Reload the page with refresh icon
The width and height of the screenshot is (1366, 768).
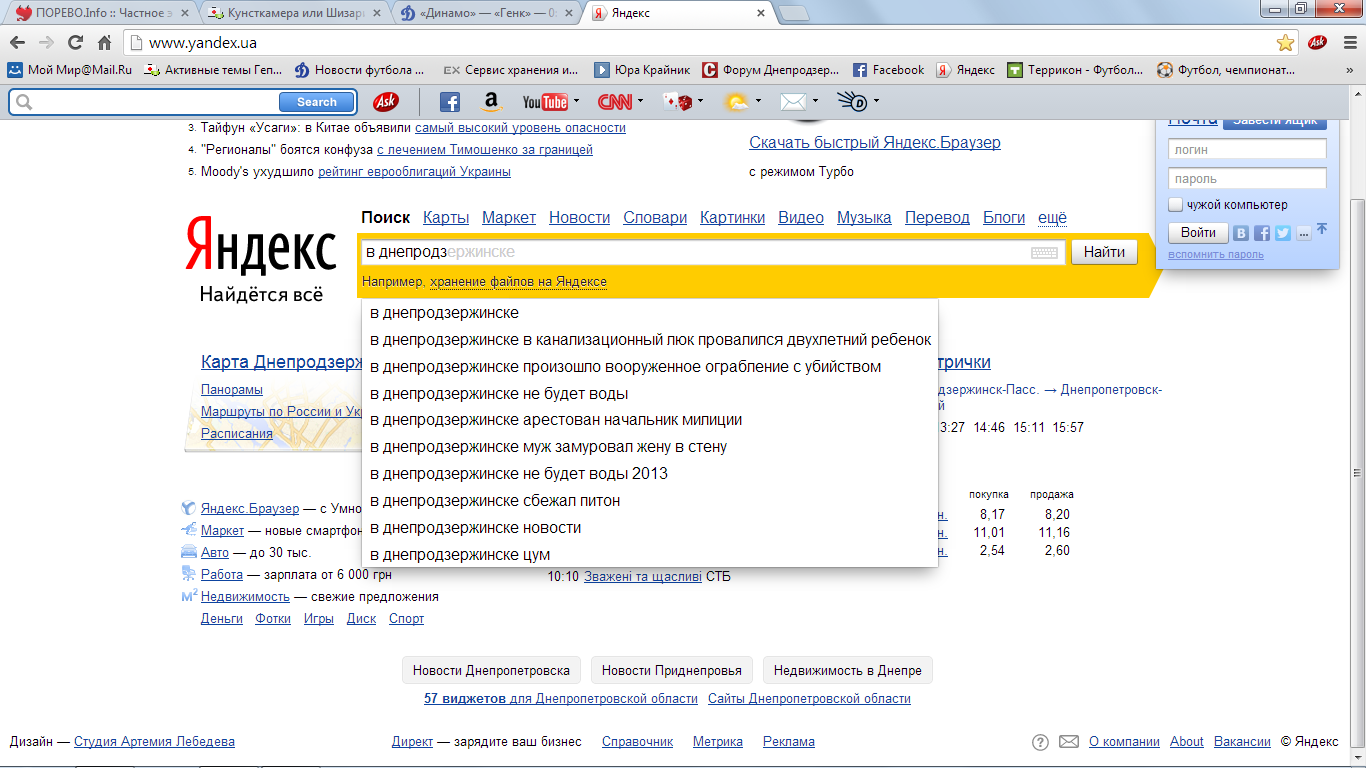[75, 43]
